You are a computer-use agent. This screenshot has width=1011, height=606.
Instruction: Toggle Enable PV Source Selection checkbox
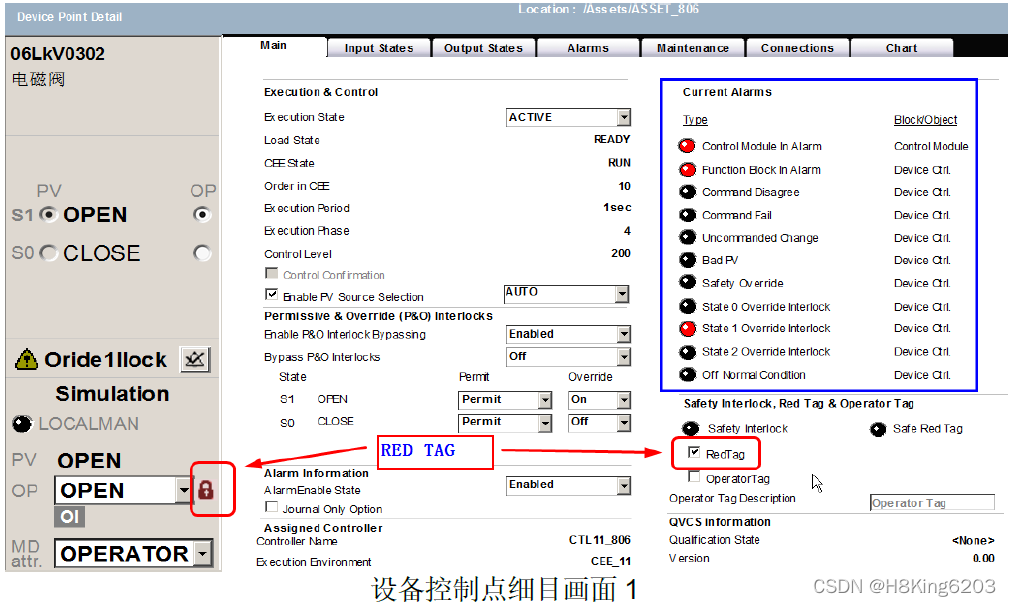(x=271, y=295)
